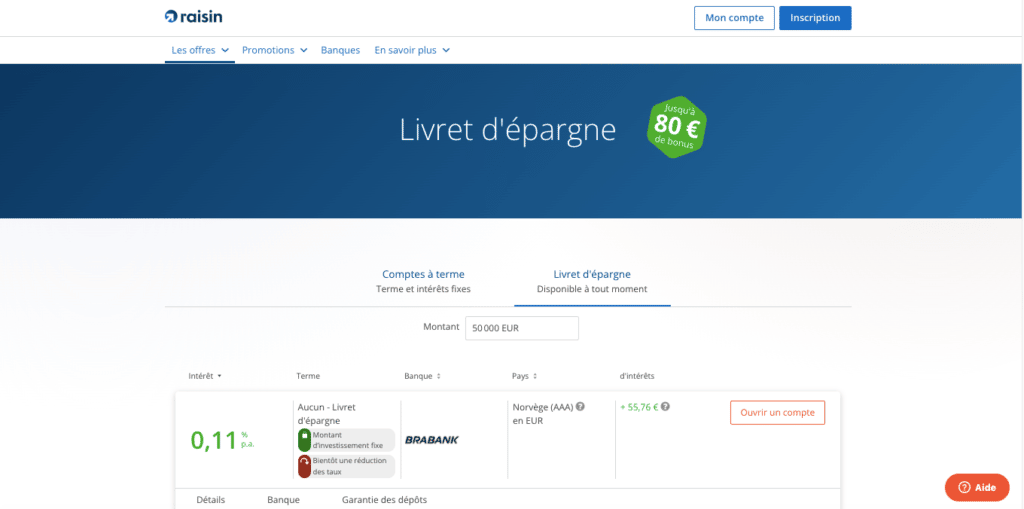Click the Montant input field

[x=522, y=328]
